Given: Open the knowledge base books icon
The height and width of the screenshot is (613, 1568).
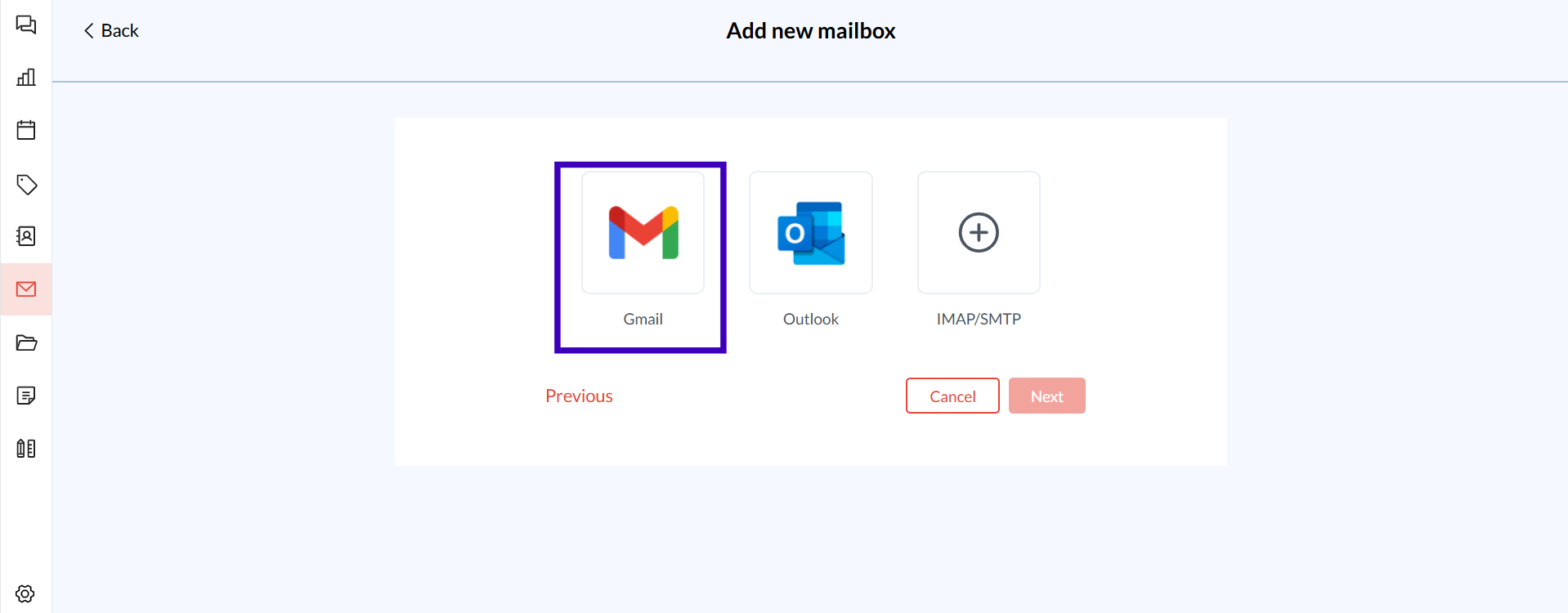Looking at the screenshot, I should (x=26, y=448).
